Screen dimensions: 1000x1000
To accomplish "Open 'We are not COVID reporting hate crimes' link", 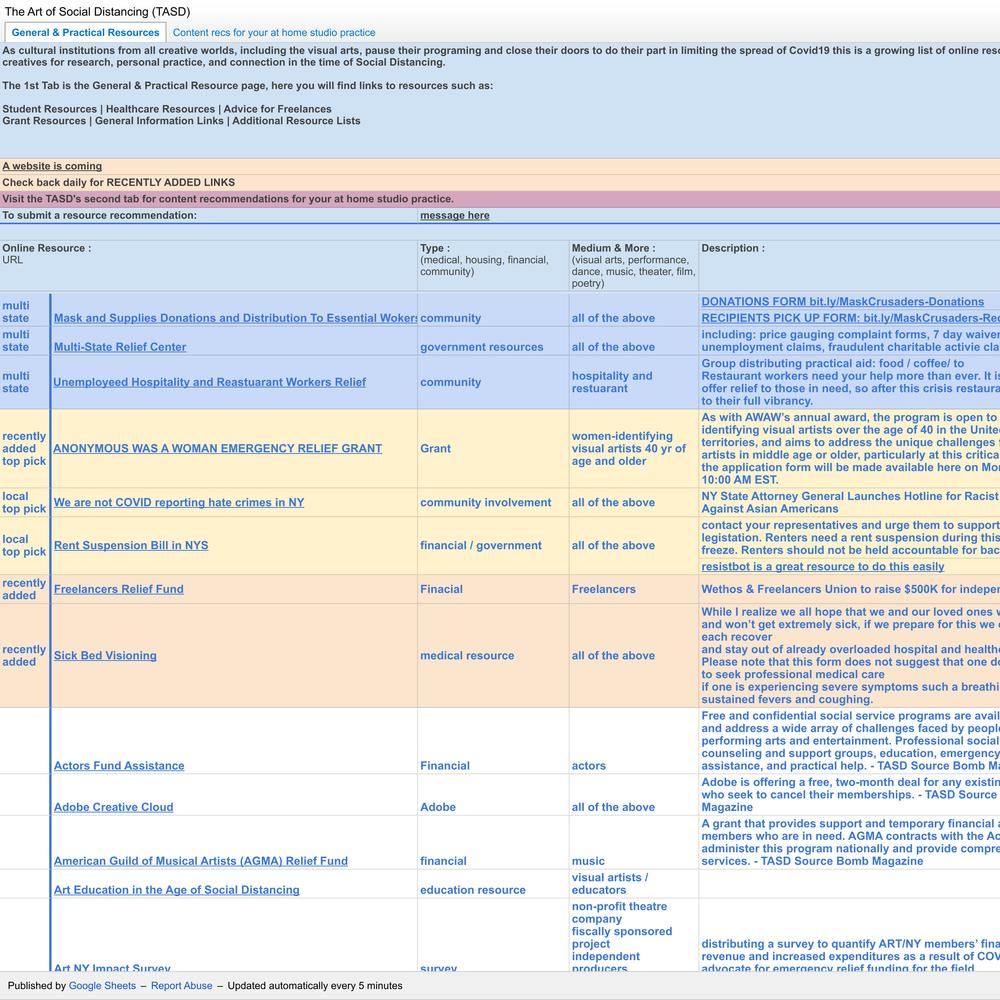I will coord(179,503).
